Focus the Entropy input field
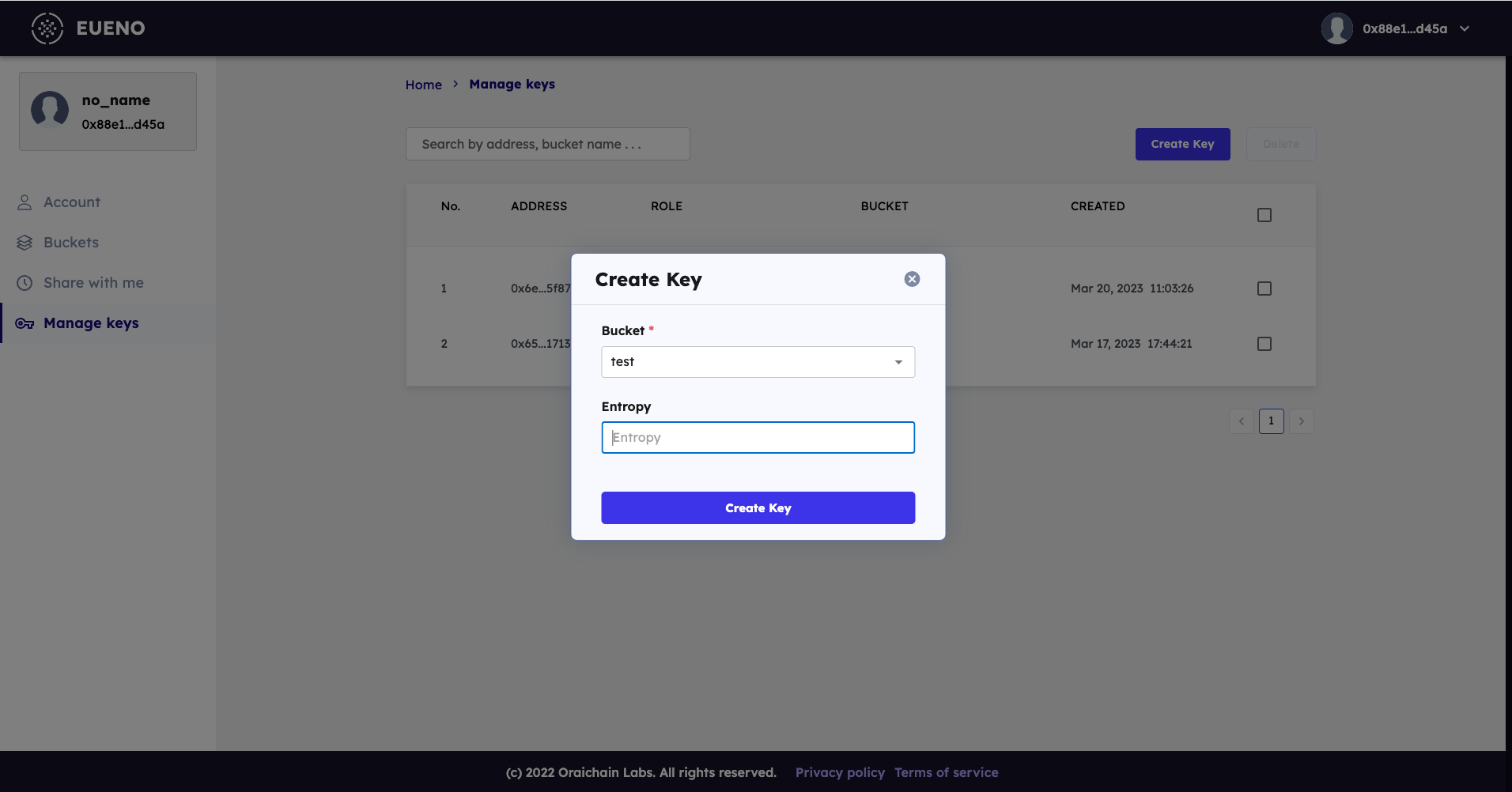Viewport: 1512px width, 792px height. click(x=758, y=438)
